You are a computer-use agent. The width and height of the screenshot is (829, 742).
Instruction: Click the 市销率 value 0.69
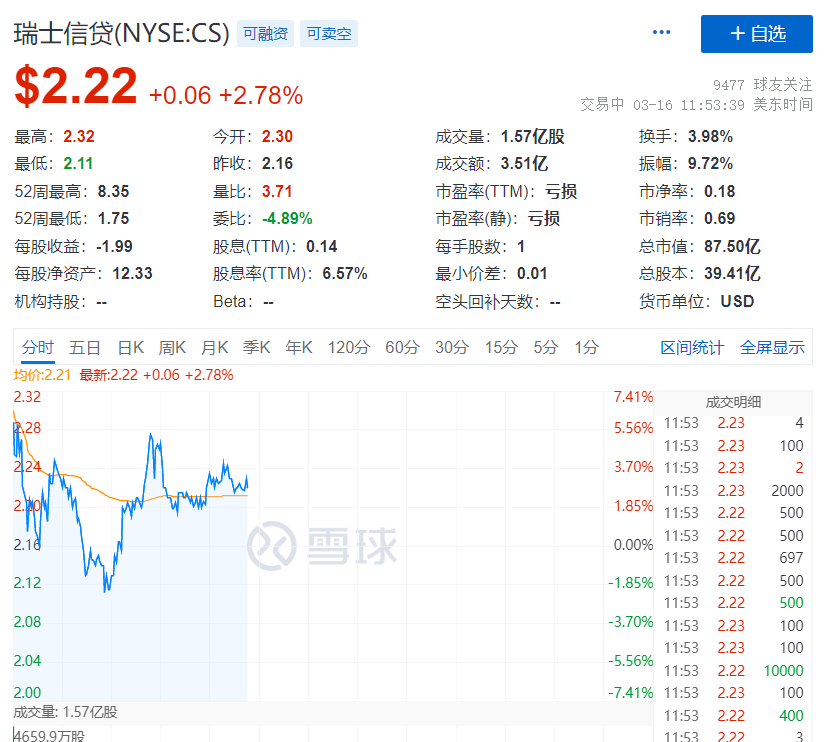(720, 218)
